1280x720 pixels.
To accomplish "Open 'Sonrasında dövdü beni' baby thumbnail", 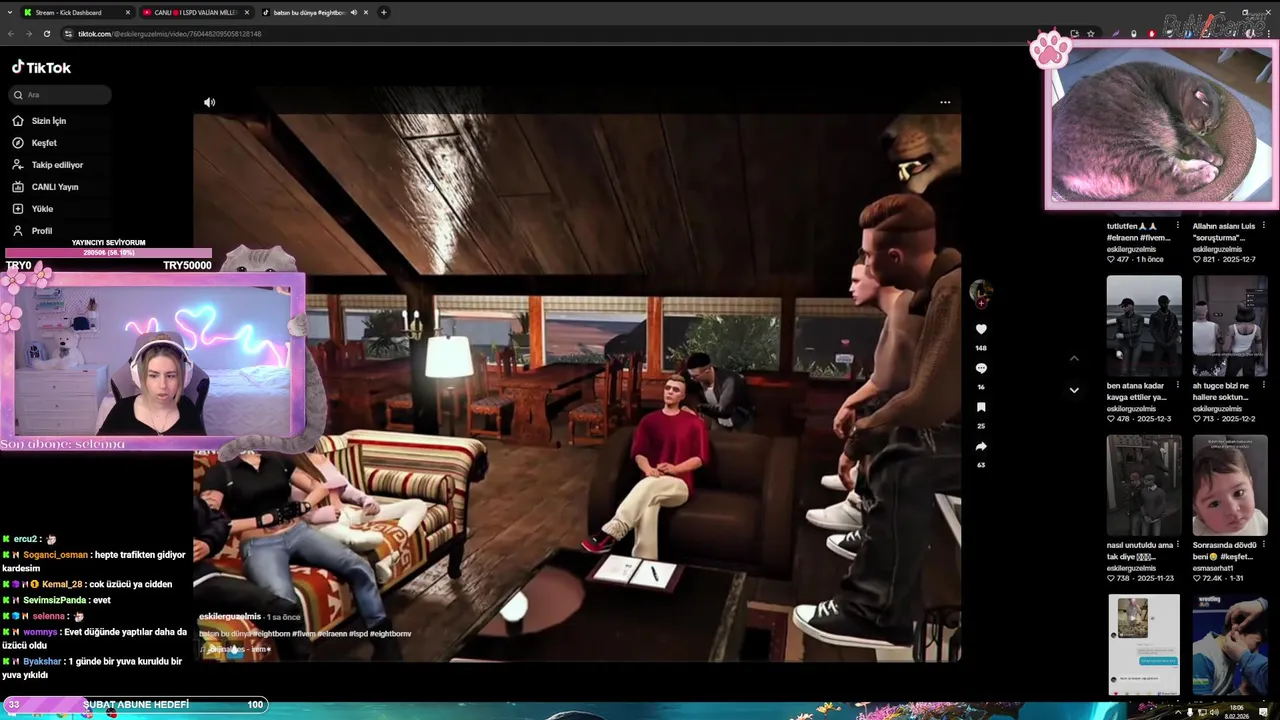I will click(x=1230, y=485).
